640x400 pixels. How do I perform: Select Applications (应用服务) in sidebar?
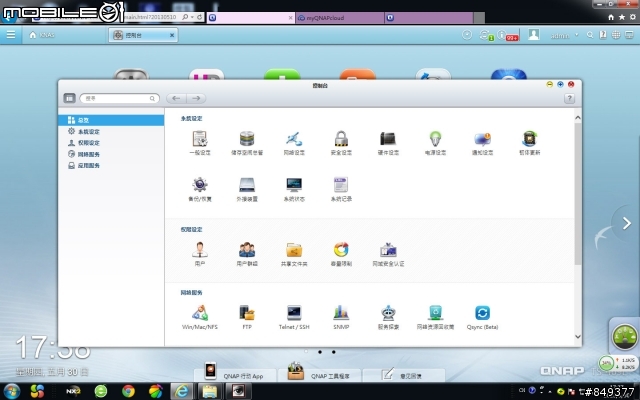111,165
